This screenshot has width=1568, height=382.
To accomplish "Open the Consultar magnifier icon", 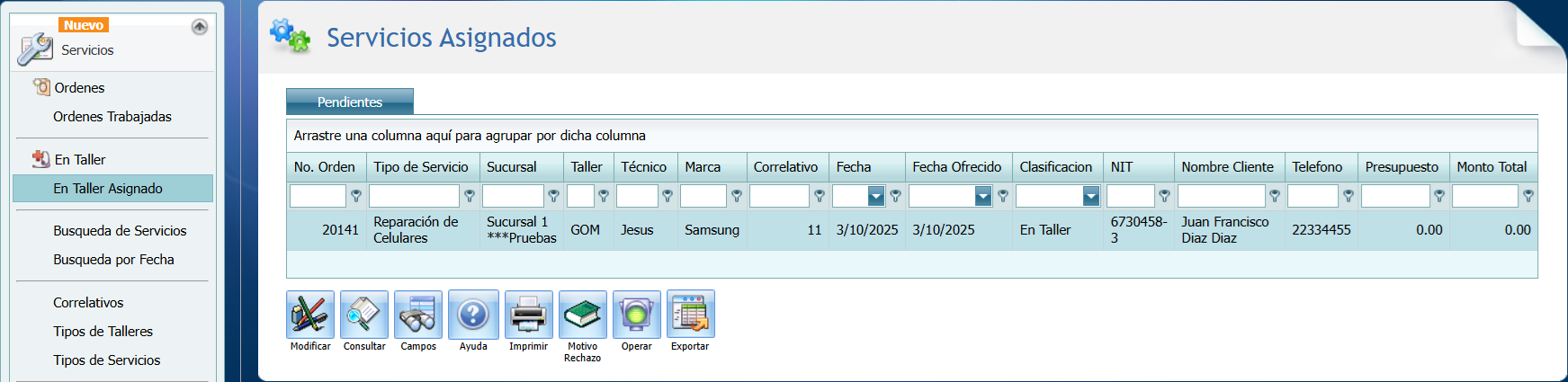I will click(x=364, y=314).
